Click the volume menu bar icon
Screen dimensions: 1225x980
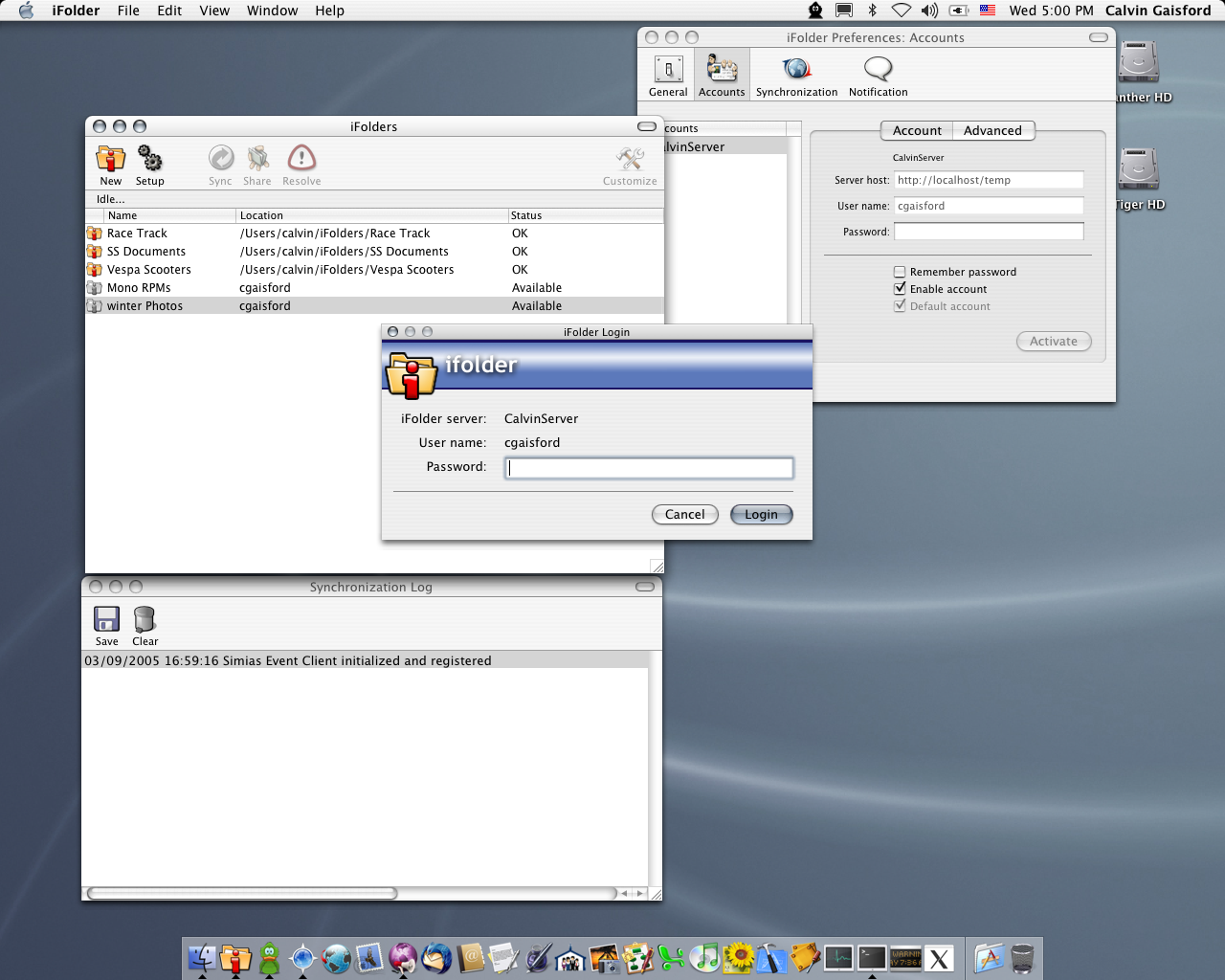pyautogui.click(x=929, y=11)
